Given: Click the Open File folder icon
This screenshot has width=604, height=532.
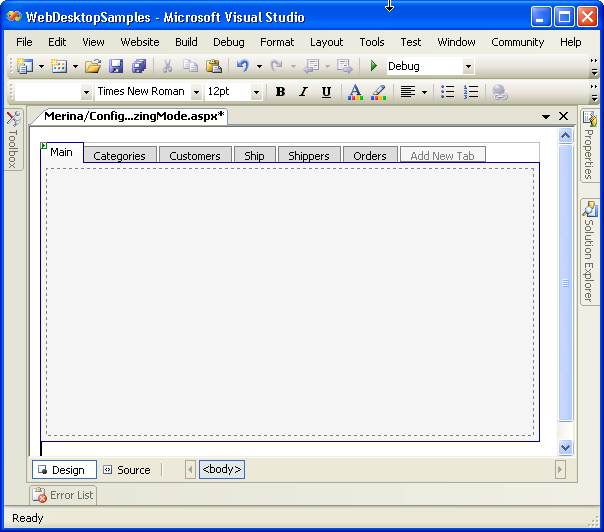Looking at the screenshot, I should 92,66.
